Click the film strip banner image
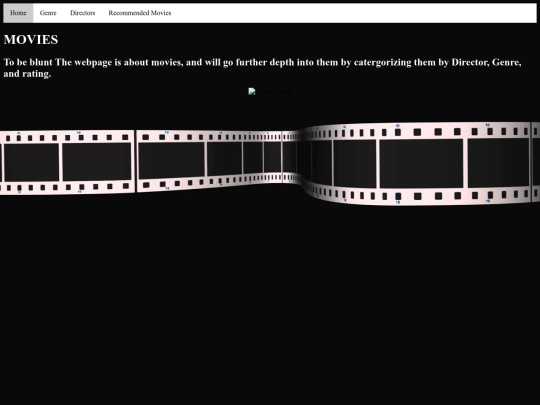This screenshot has height=405, width=540. tap(270, 164)
